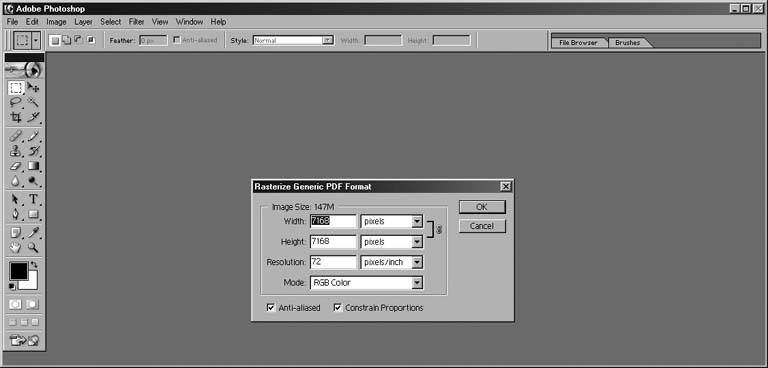Open the Resolution units dropdown

417,263
